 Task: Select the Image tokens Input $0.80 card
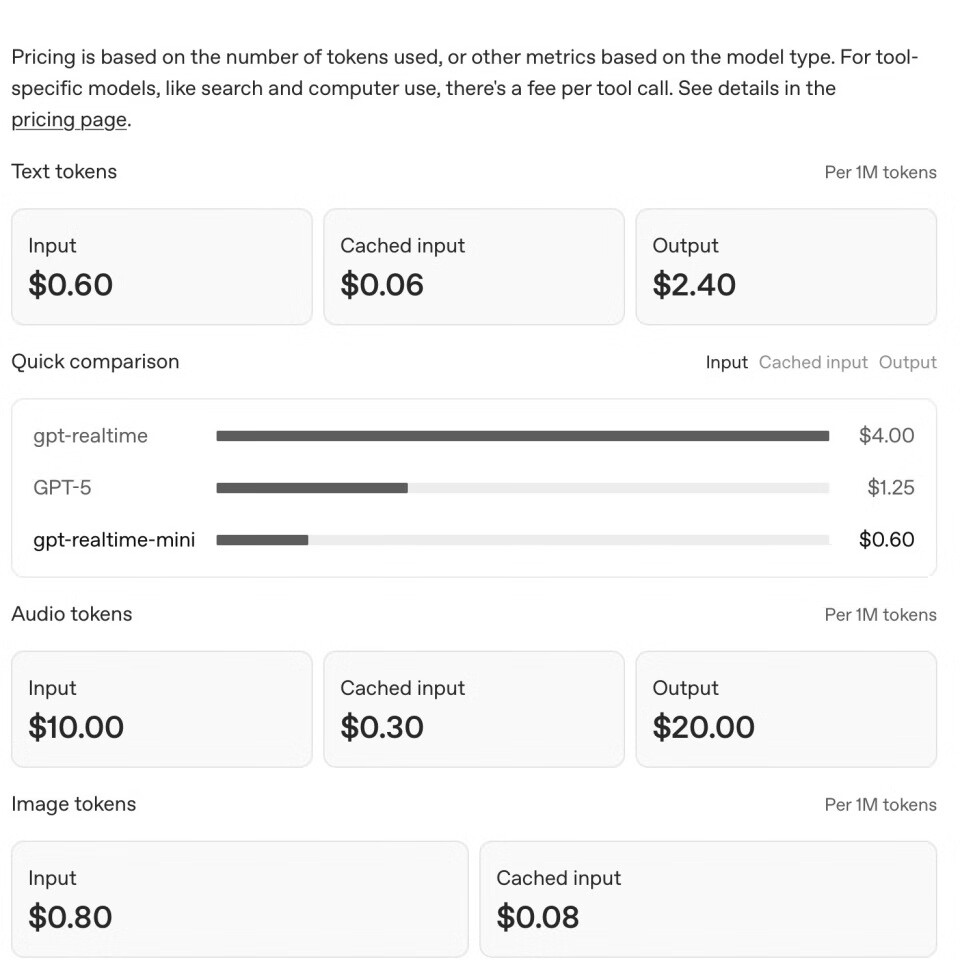coord(239,899)
